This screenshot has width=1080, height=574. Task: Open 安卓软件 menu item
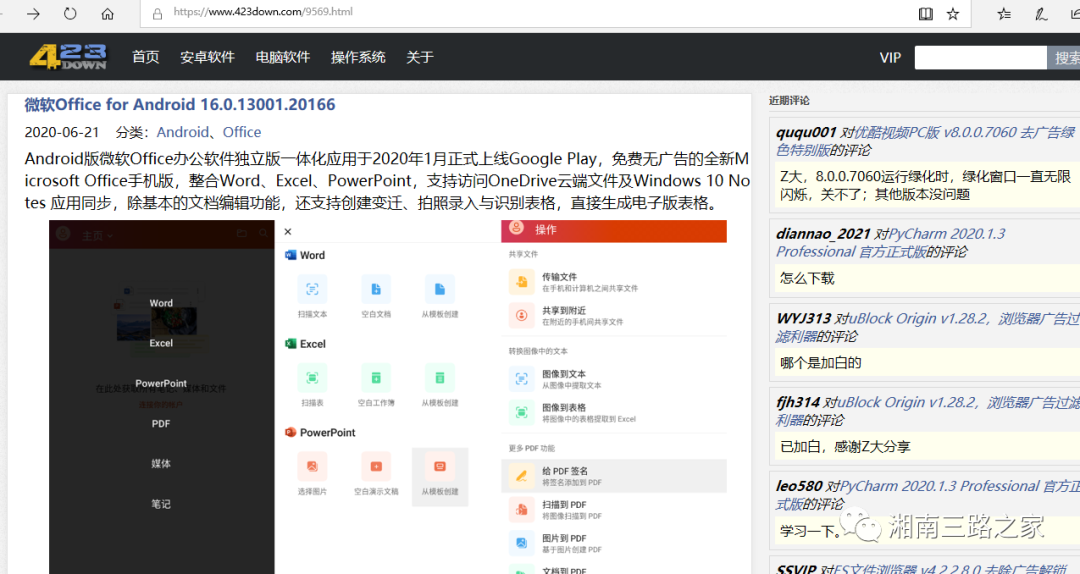[207, 57]
